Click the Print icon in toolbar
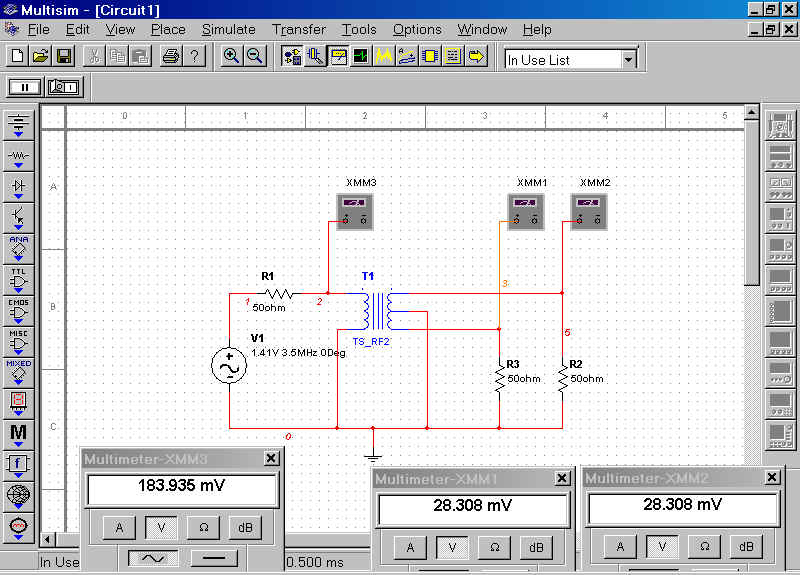The image size is (800, 575). [x=170, y=56]
